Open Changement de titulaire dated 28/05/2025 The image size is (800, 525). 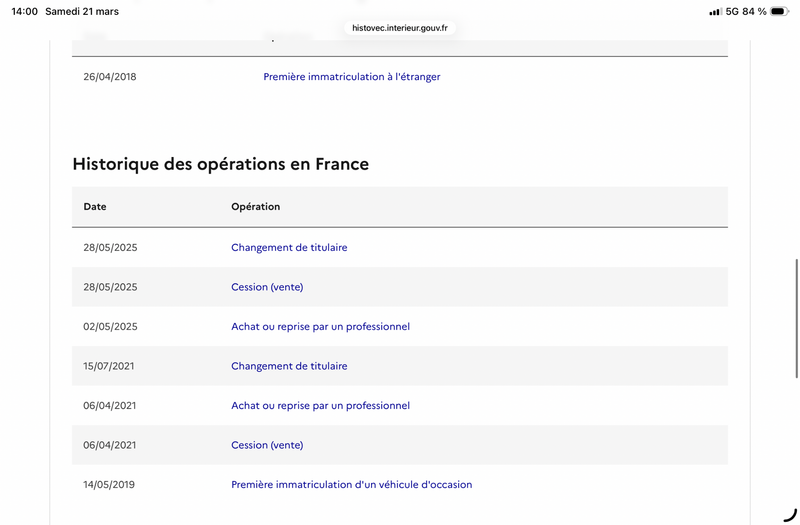(289, 247)
